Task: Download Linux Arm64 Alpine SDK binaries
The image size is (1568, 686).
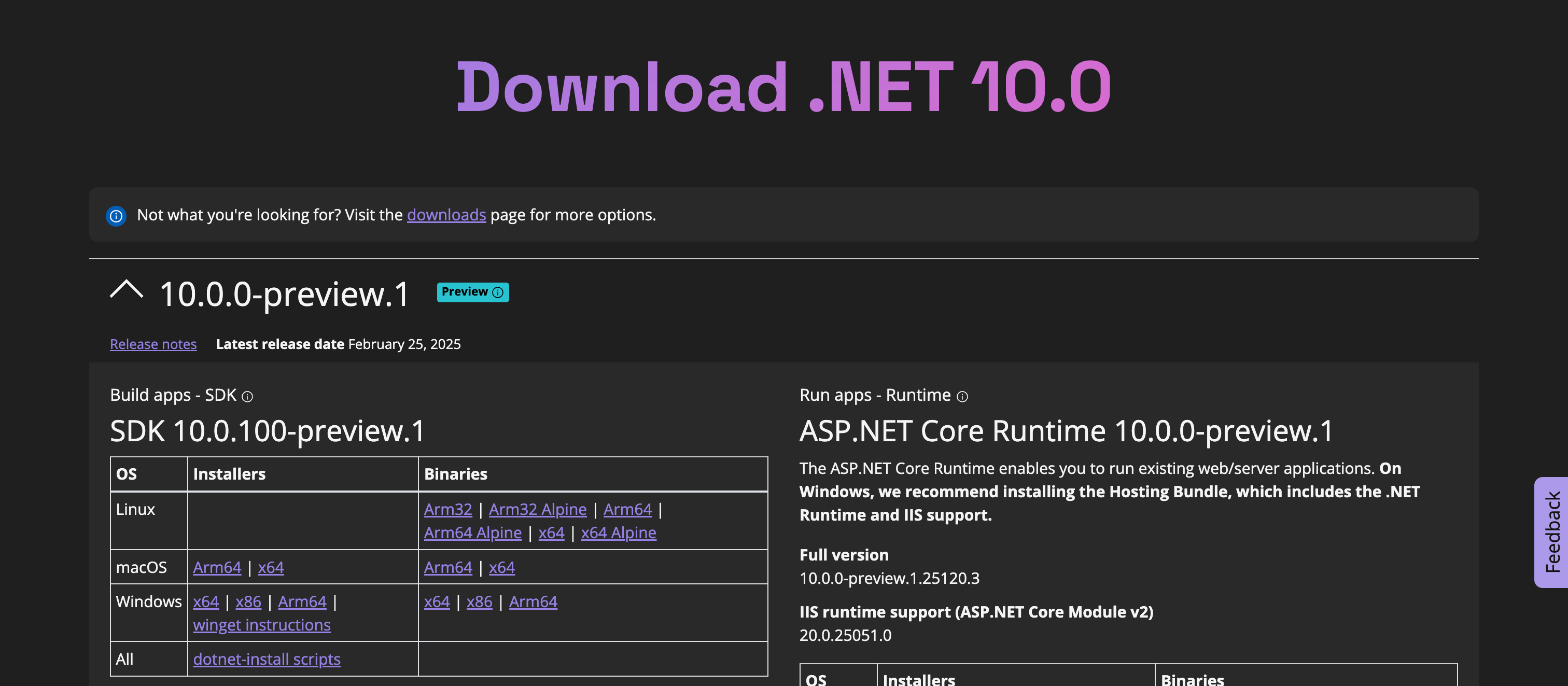Action: coord(473,533)
